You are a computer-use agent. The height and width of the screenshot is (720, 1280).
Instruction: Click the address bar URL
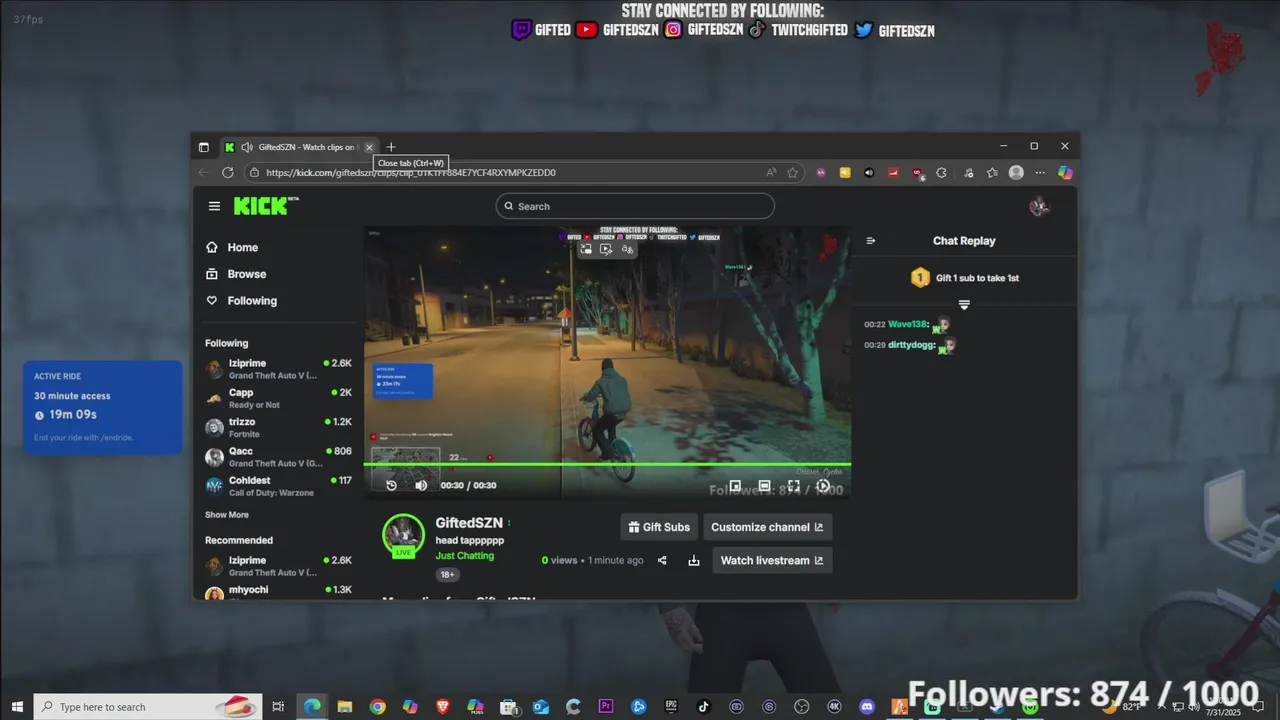coord(411,172)
